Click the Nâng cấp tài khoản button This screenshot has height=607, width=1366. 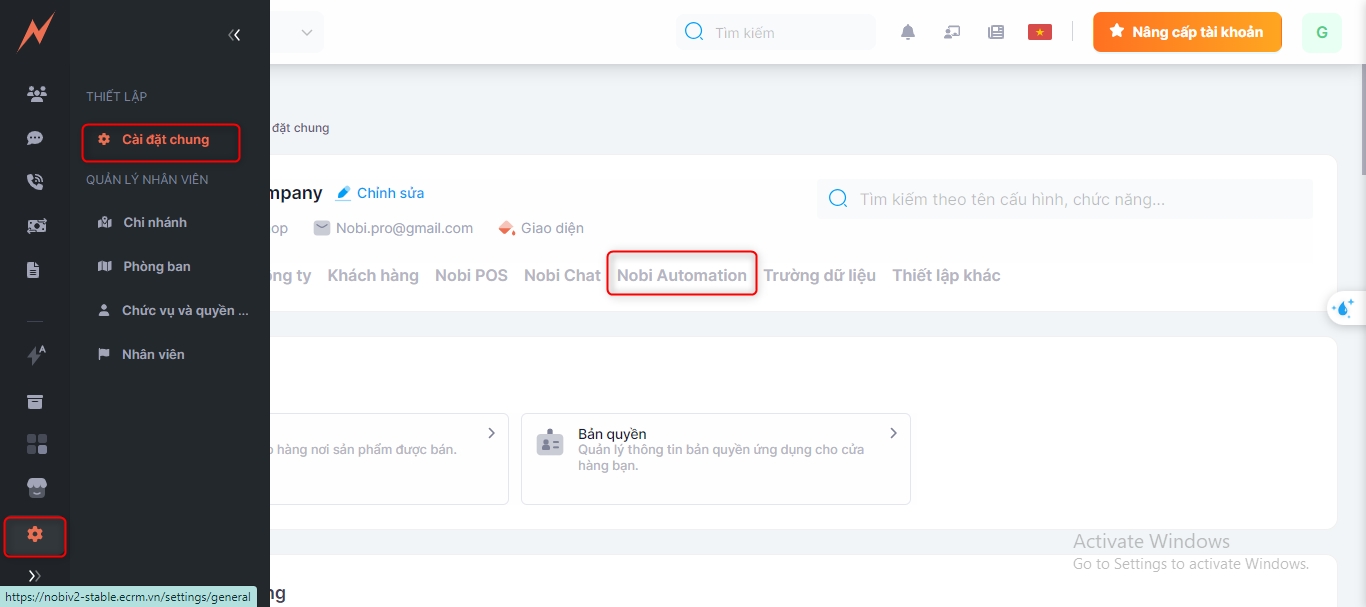[x=1187, y=32]
